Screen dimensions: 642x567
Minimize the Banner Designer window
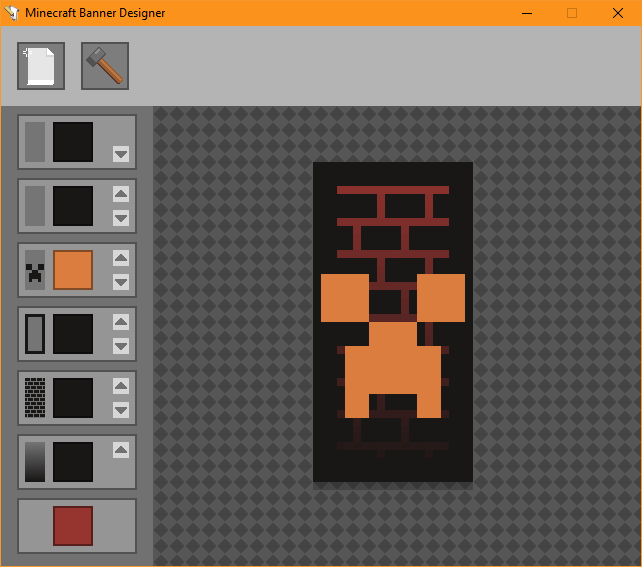point(527,13)
